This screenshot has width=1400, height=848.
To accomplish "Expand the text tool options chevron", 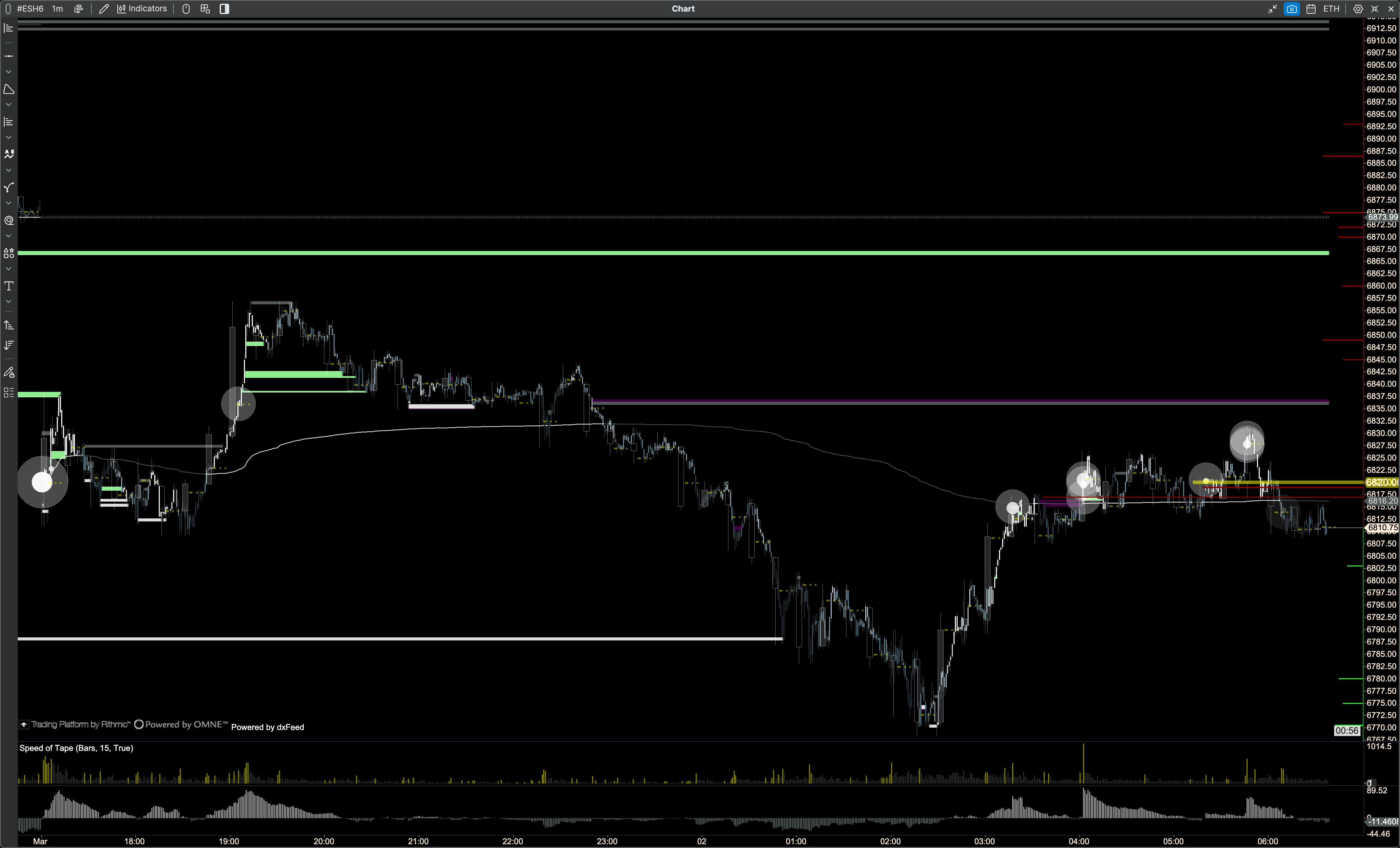I will pyautogui.click(x=9, y=302).
